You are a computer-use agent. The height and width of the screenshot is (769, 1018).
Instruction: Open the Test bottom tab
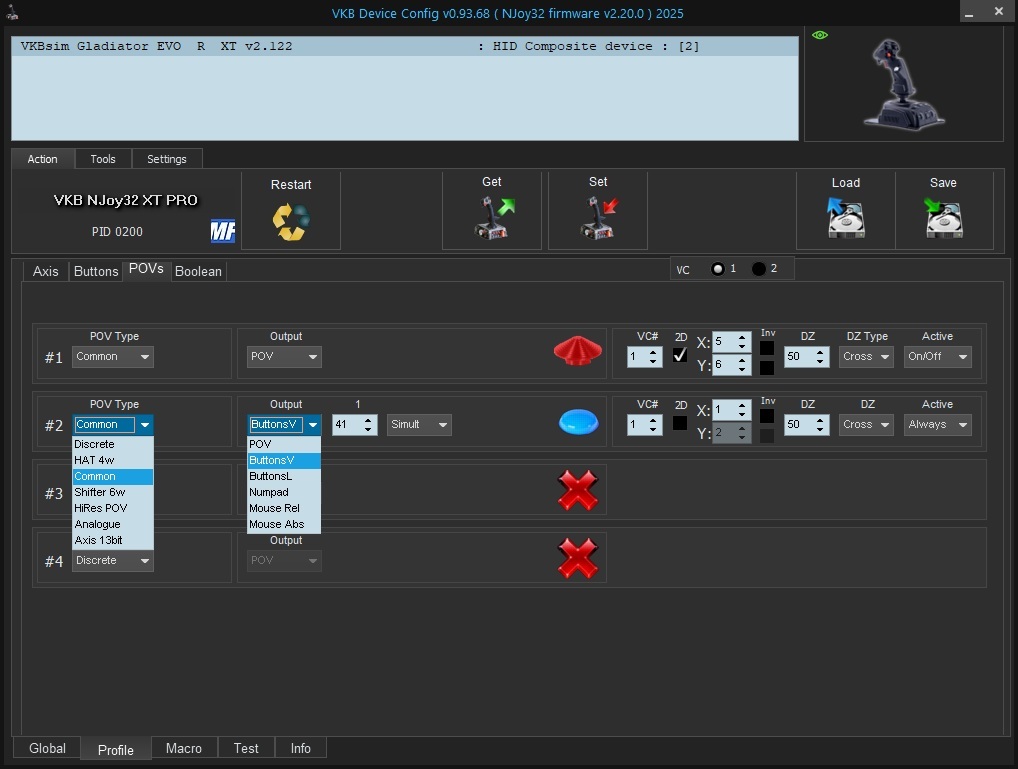tap(246, 748)
